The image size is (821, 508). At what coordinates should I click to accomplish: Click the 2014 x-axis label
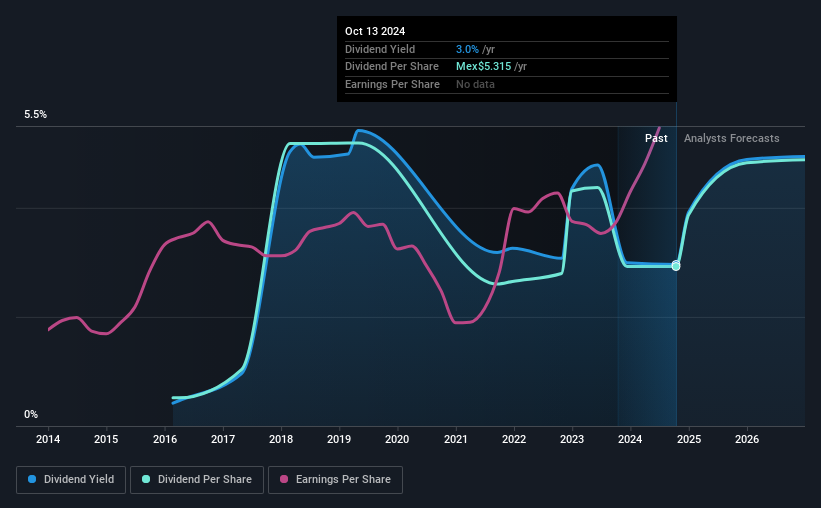48,439
